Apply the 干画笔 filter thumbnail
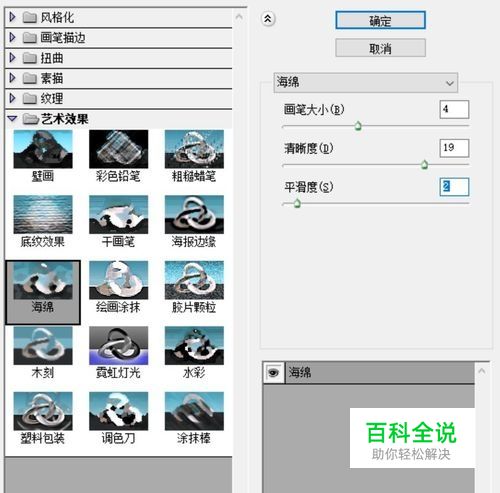 point(118,215)
